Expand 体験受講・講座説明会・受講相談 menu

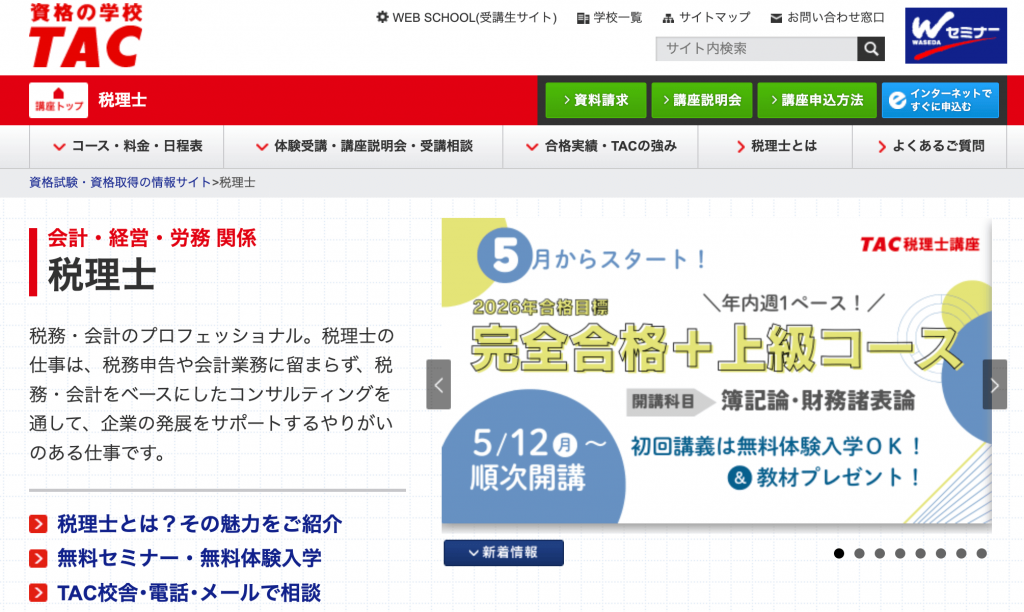point(363,146)
